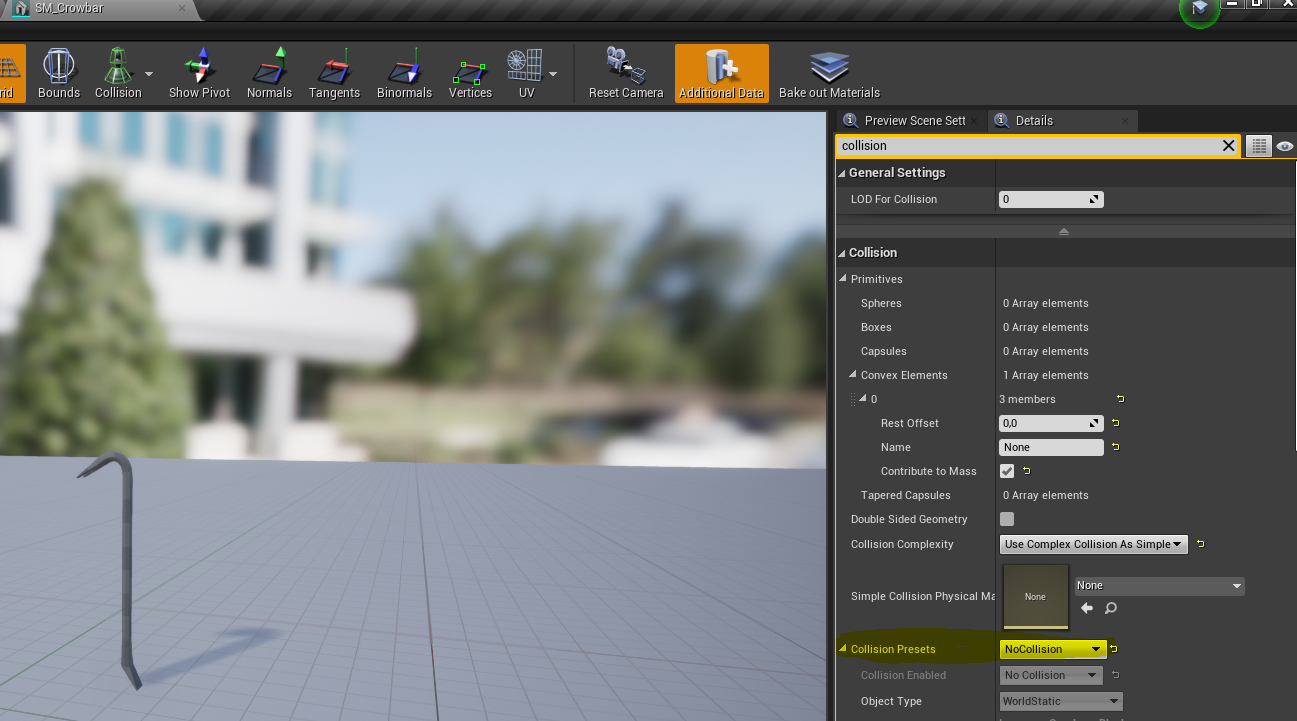Collapse the Collision section header
Image resolution: width=1297 pixels, height=721 pixels.
click(x=842, y=253)
